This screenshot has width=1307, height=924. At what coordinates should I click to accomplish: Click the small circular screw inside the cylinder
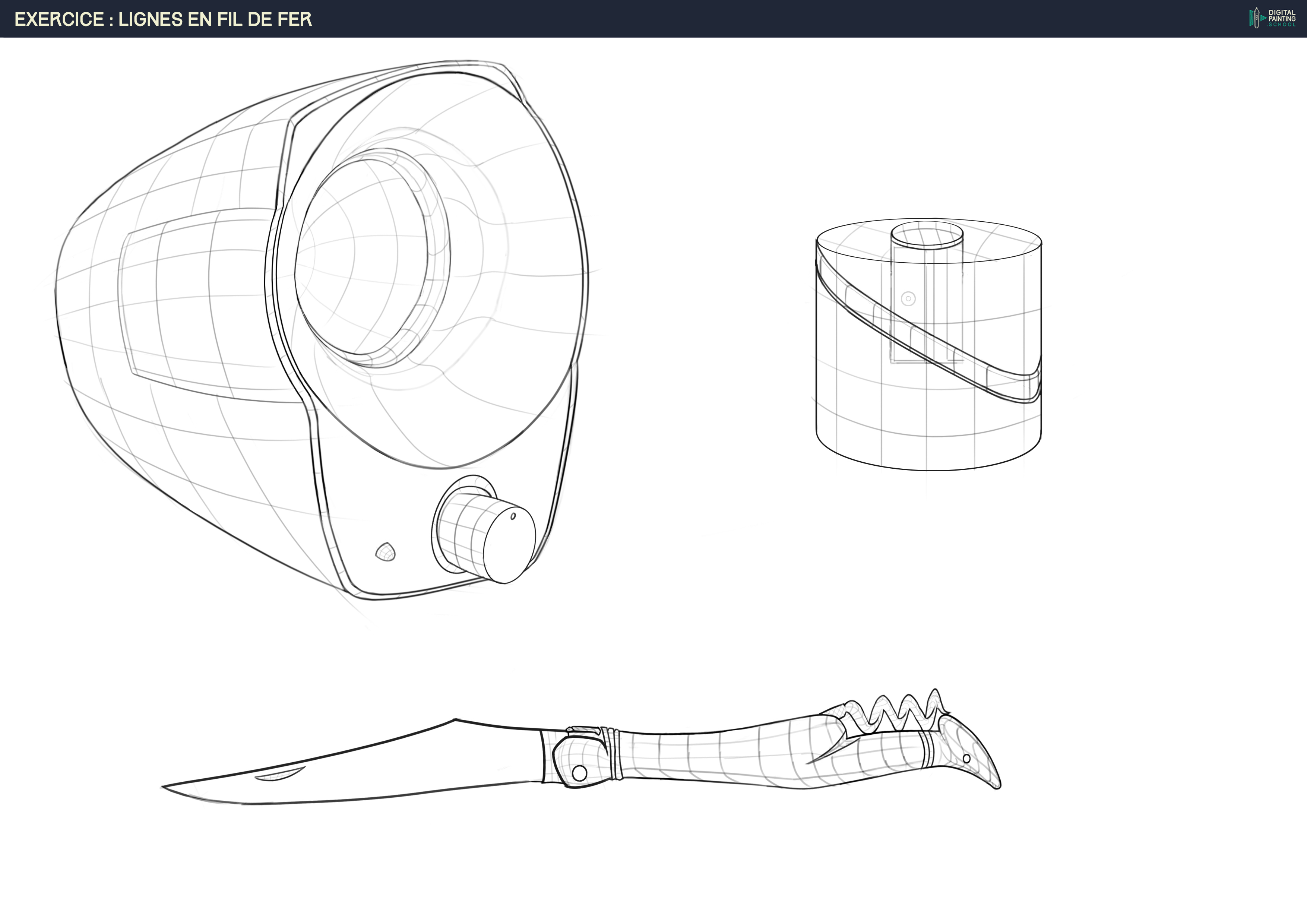[908, 298]
